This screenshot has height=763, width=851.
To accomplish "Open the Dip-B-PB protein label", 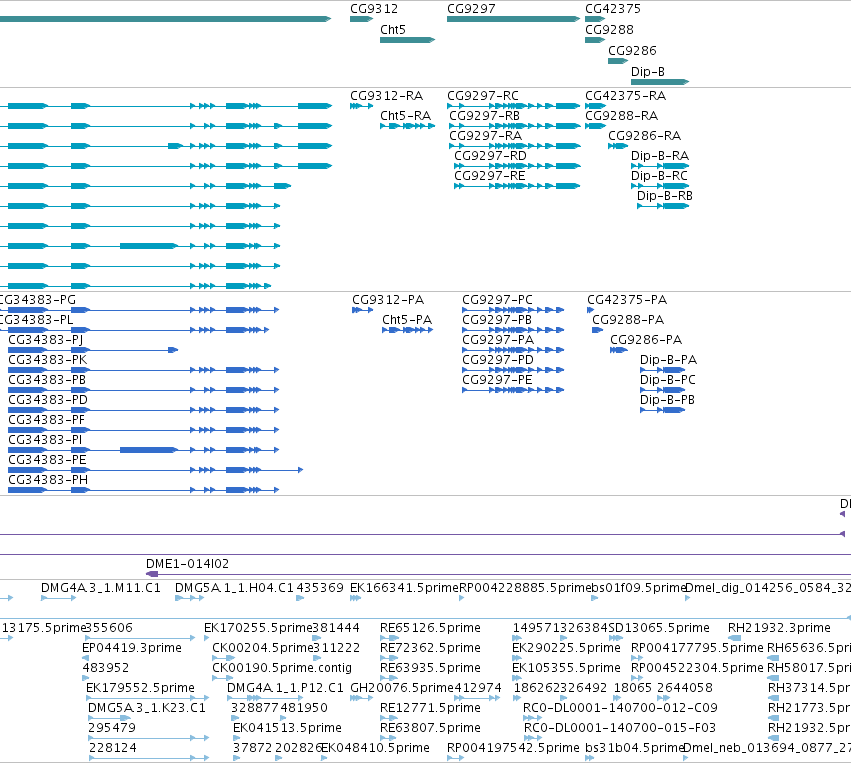I will [667, 400].
